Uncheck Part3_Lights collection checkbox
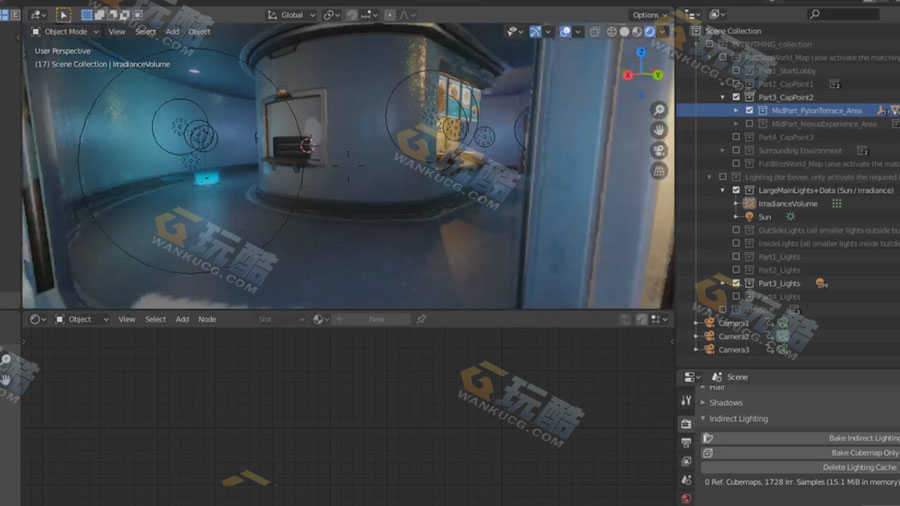The width and height of the screenshot is (900, 506). [736, 283]
